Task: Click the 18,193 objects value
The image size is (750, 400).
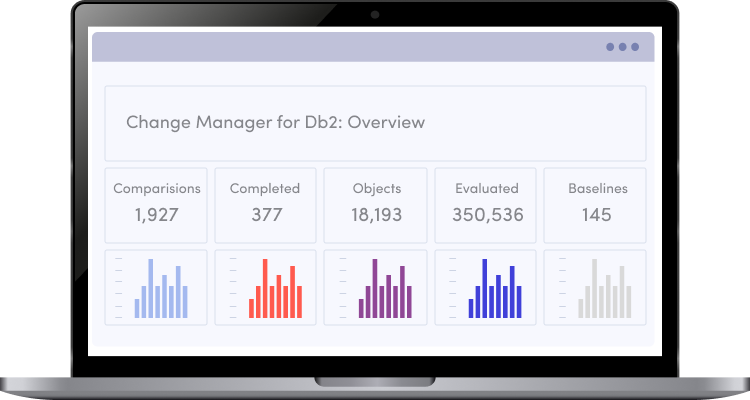Action: tap(377, 214)
